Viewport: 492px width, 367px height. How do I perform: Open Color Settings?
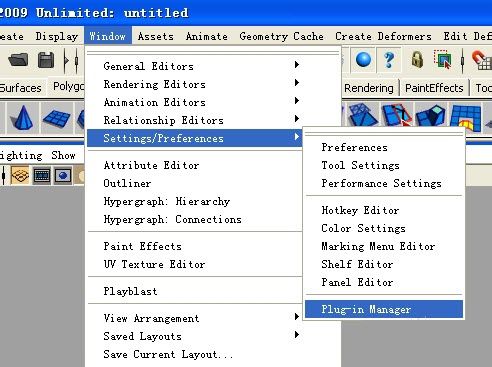click(x=384, y=228)
